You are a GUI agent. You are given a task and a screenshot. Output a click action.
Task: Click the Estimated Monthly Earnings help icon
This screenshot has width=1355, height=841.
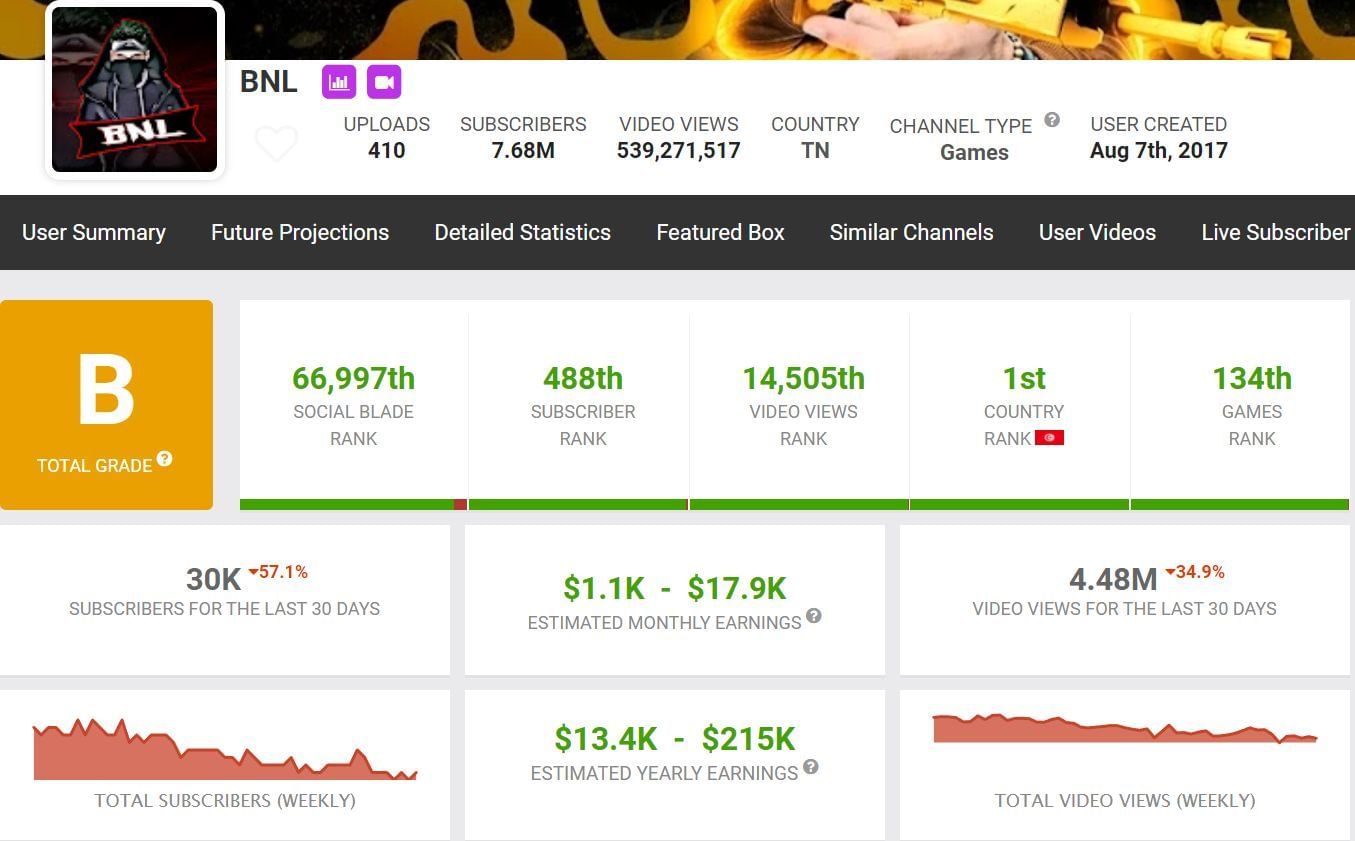point(814,616)
